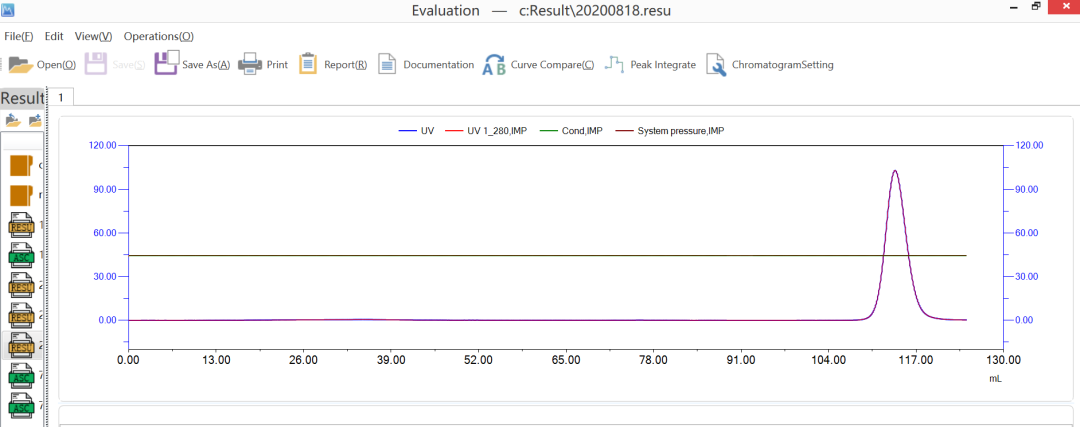1080x427 pixels.
Task: Click the first small folder icon under Result
Action: pyautogui.click(x=13, y=121)
